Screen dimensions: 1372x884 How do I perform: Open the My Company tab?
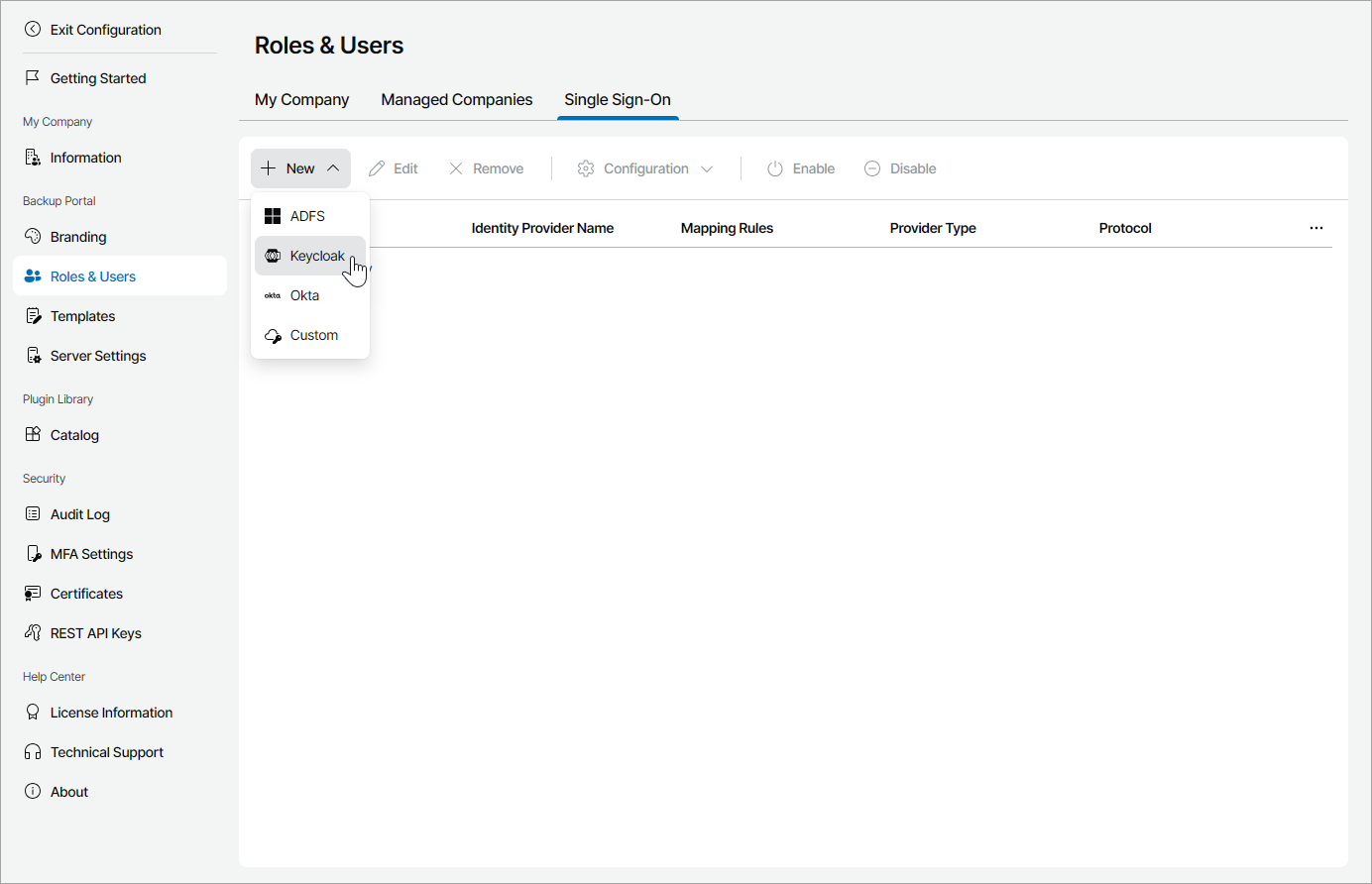coord(301,99)
